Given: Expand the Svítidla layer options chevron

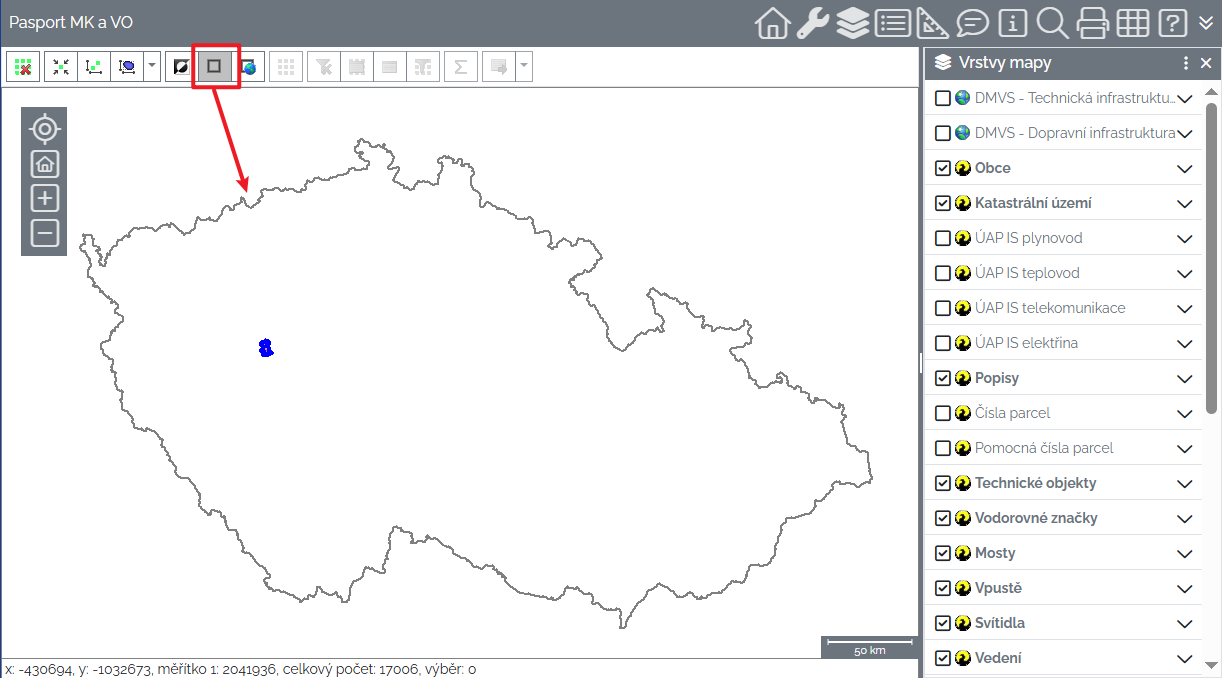Looking at the screenshot, I should tap(1185, 623).
